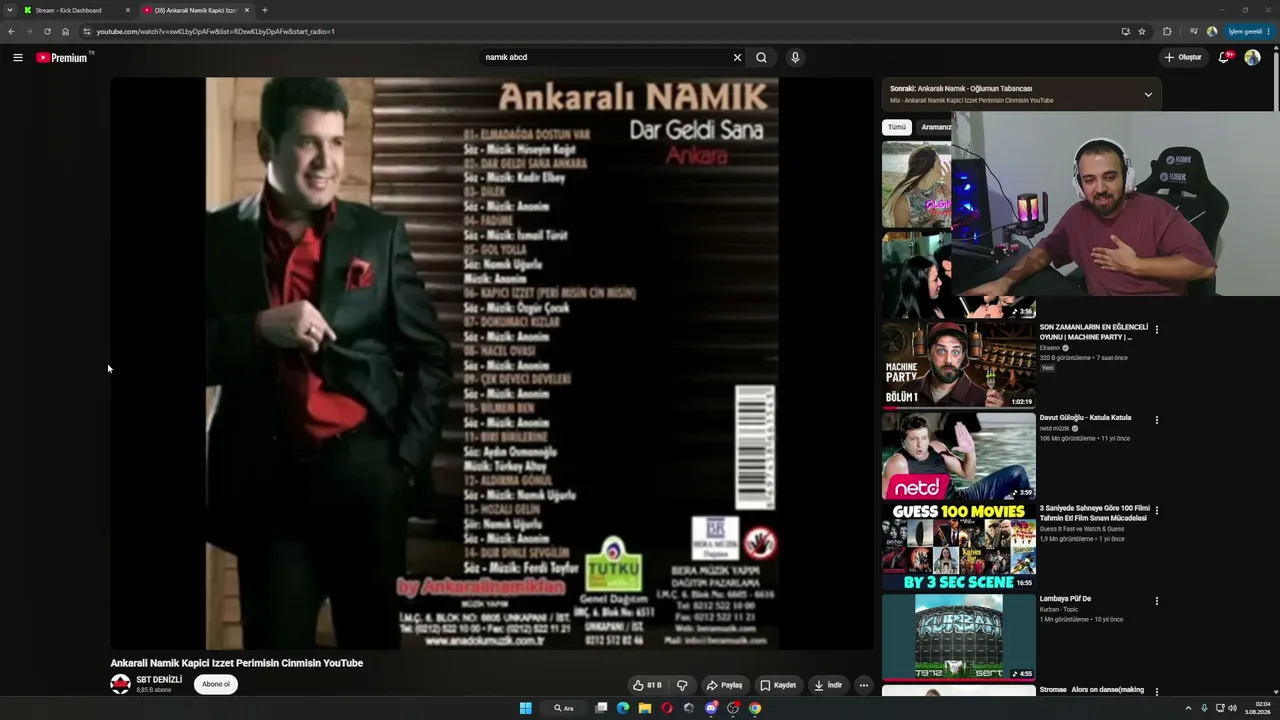
Task: Select the Aramanız filter chip
Action: [935, 127]
